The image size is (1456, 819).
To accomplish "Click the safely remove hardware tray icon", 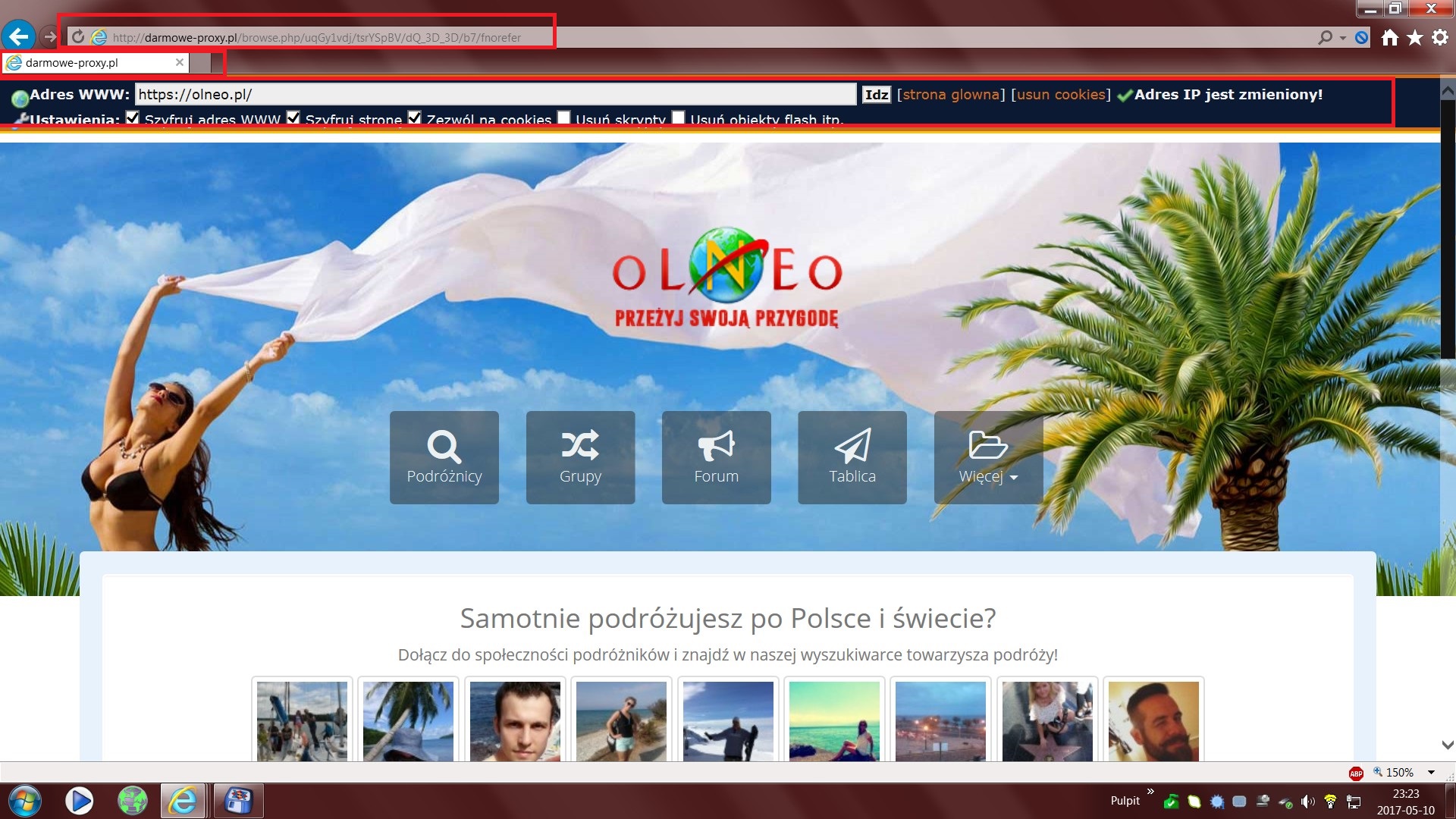I will pyautogui.click(x=1285, y=802).
